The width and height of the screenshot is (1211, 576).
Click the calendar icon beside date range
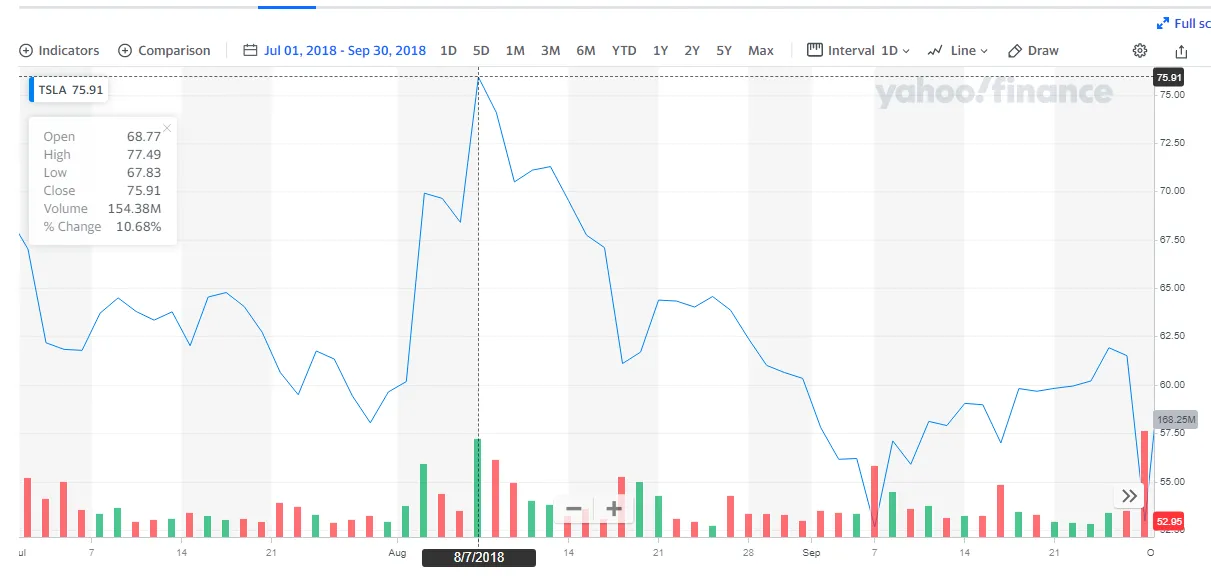(249, 51)
